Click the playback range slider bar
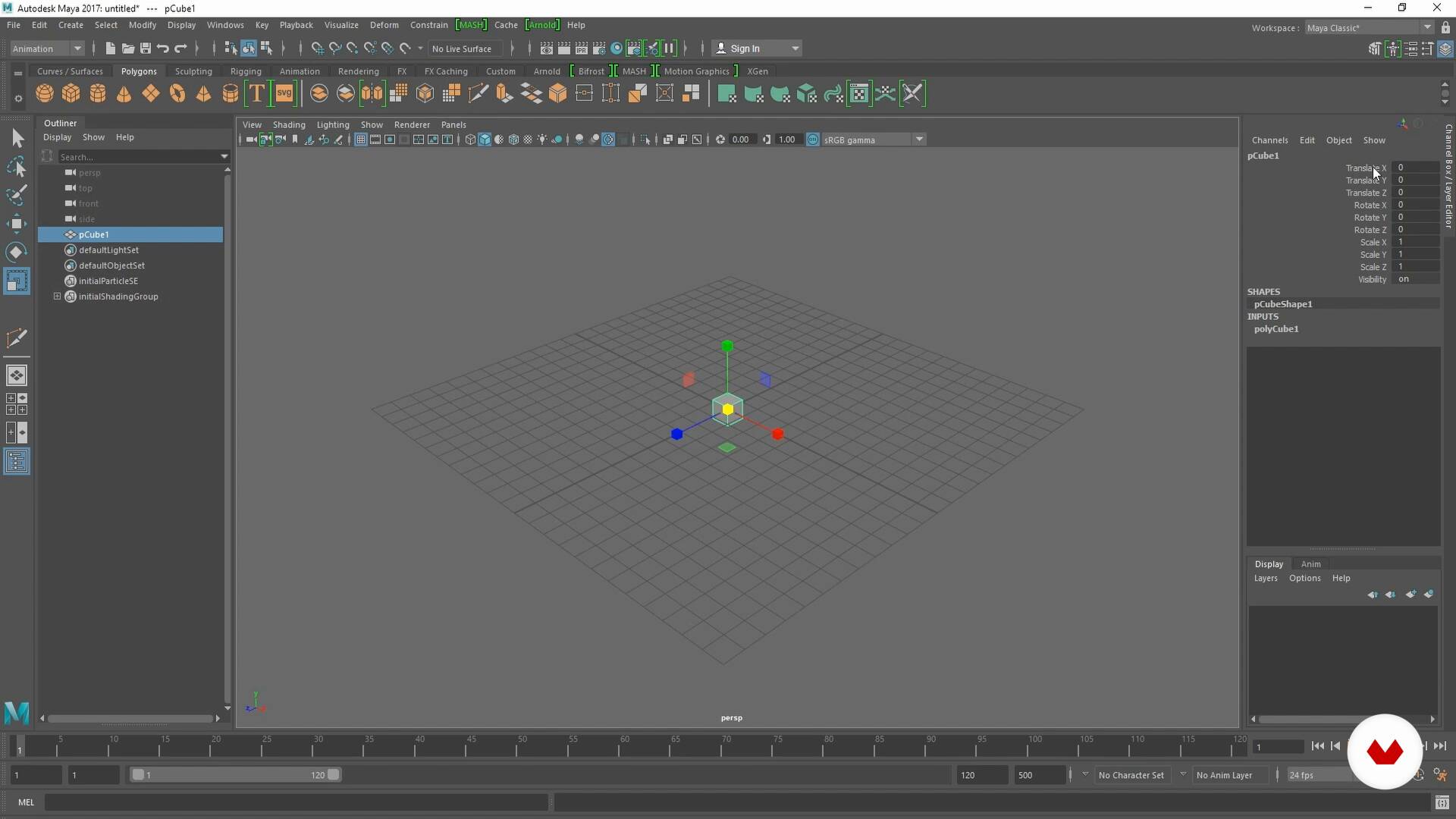 coord(236,775)
